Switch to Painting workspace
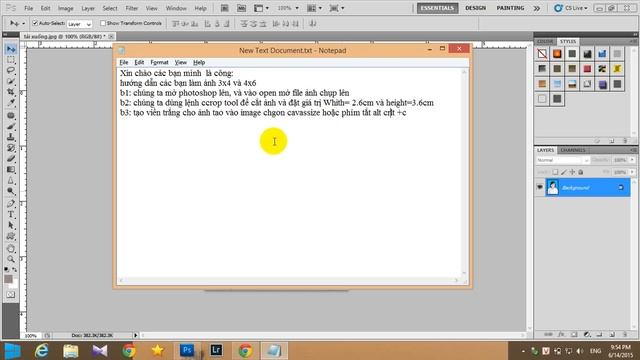640x360 pixels. (510, 8)
